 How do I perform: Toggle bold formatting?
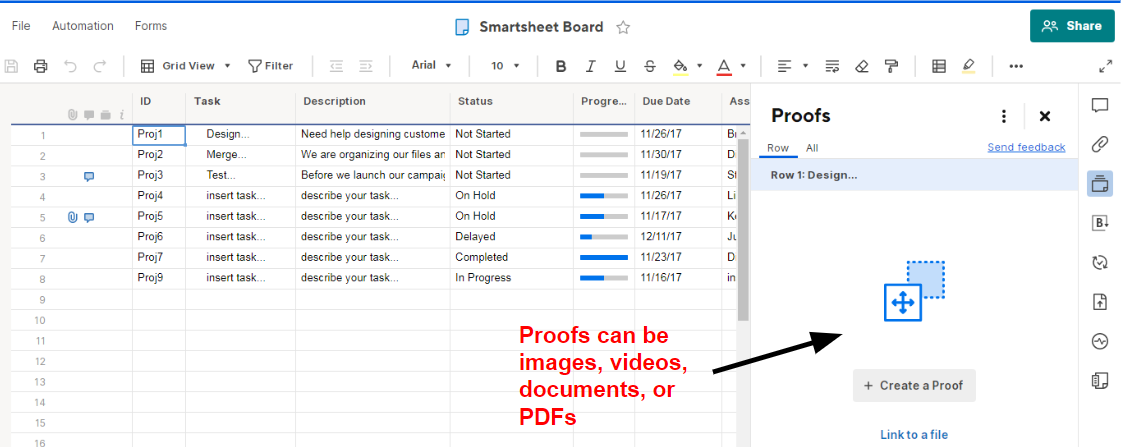pos(561,66)
